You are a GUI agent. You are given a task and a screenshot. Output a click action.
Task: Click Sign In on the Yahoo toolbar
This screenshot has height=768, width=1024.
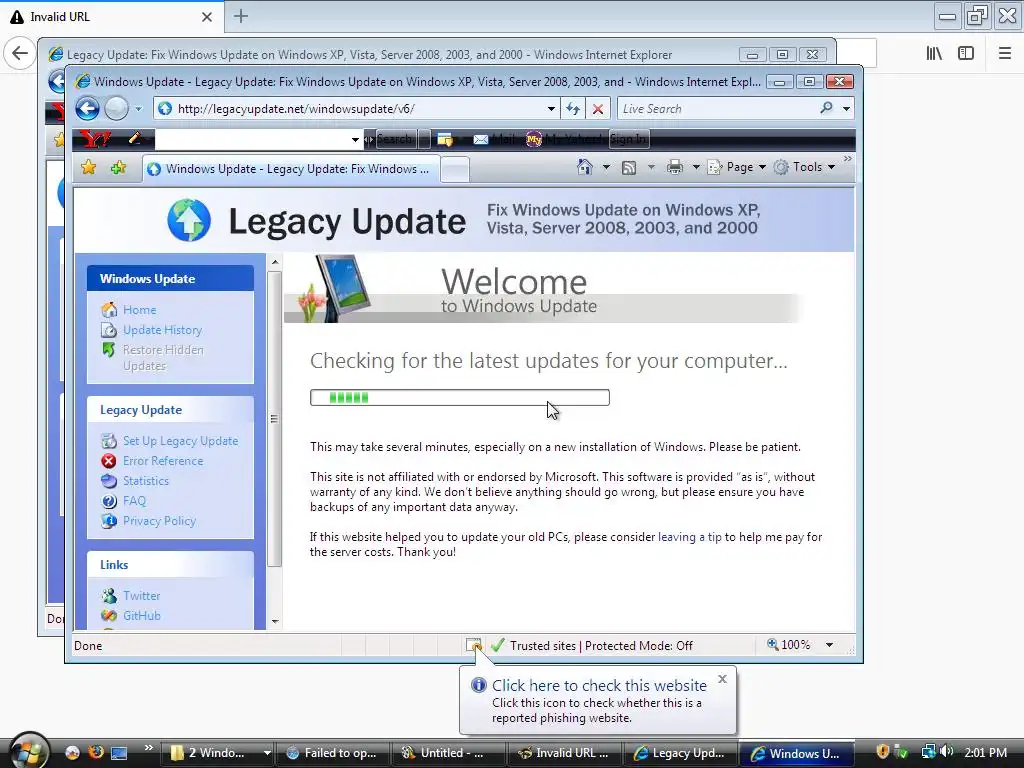(x=628, y=139)
